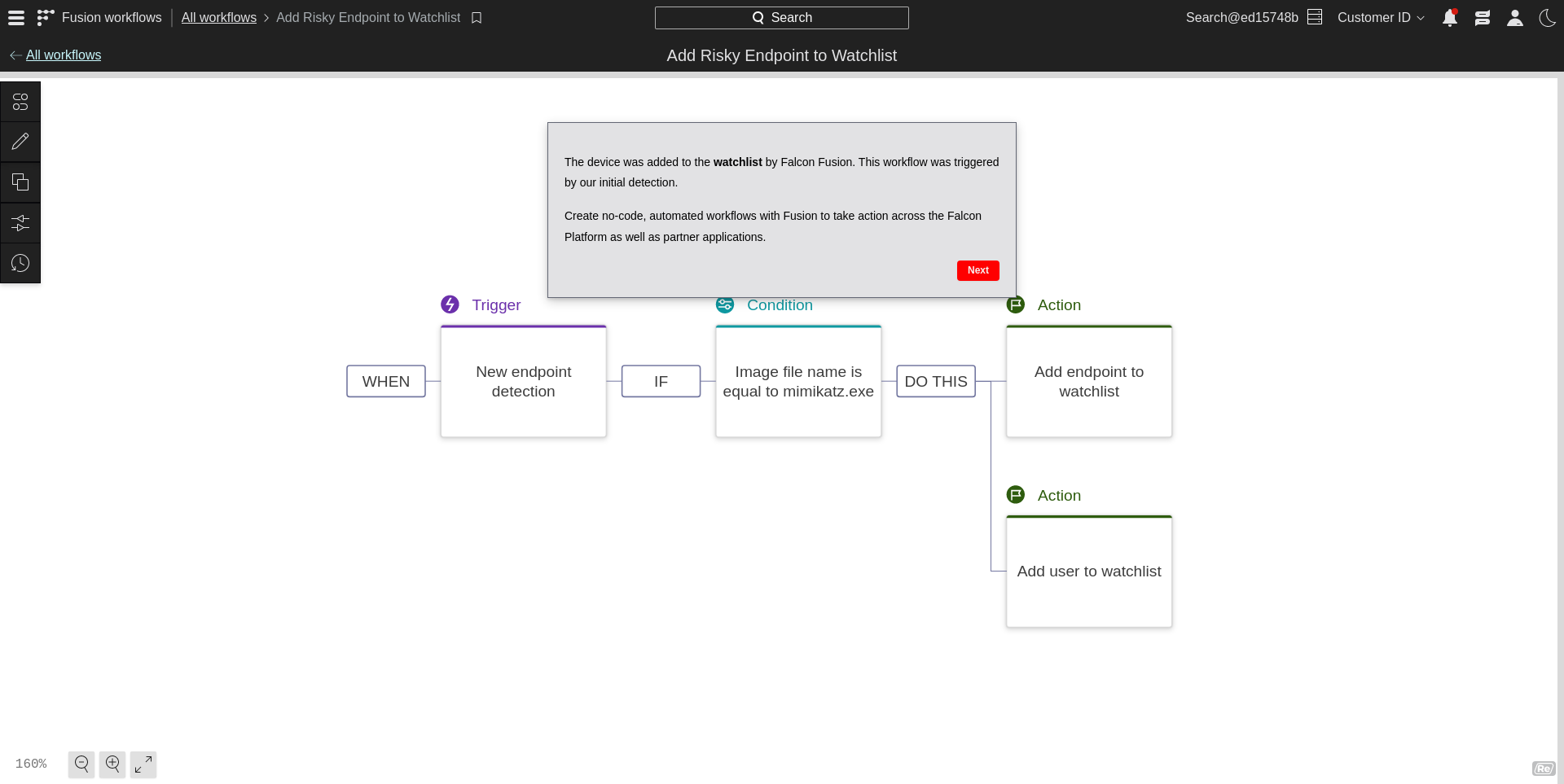Open the Falcon app switcher grid icon

pos(46,17)
